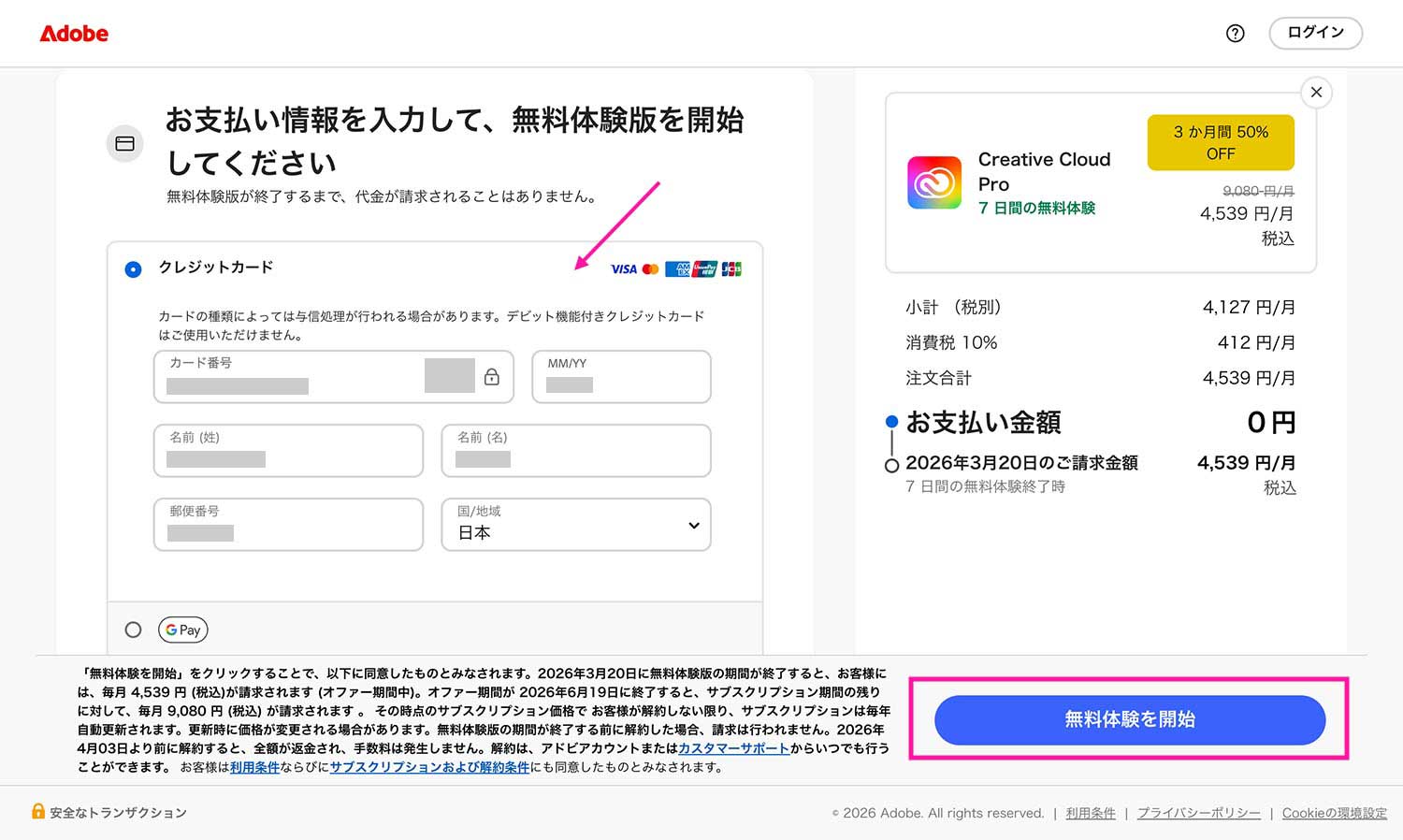The height and width of the screenshot is (840, 1403).
Task: Open the サブスクリプションおよび解約条件 link
Action: (x=429, y=767)
